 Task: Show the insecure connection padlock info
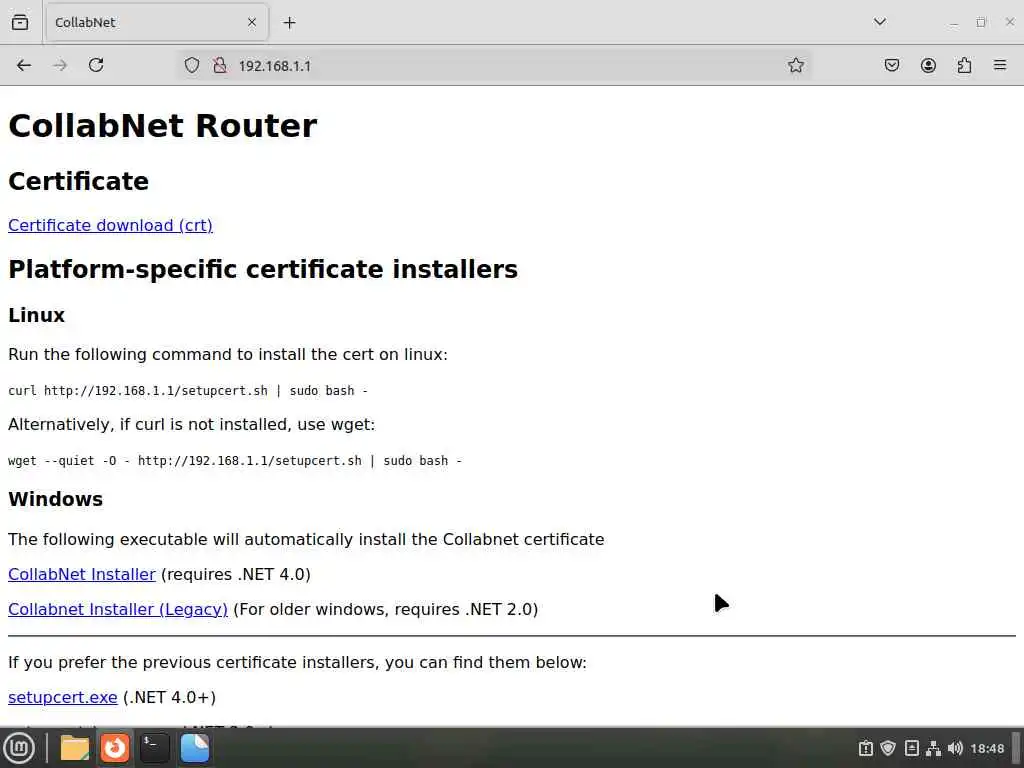click(x=220, y=65)
